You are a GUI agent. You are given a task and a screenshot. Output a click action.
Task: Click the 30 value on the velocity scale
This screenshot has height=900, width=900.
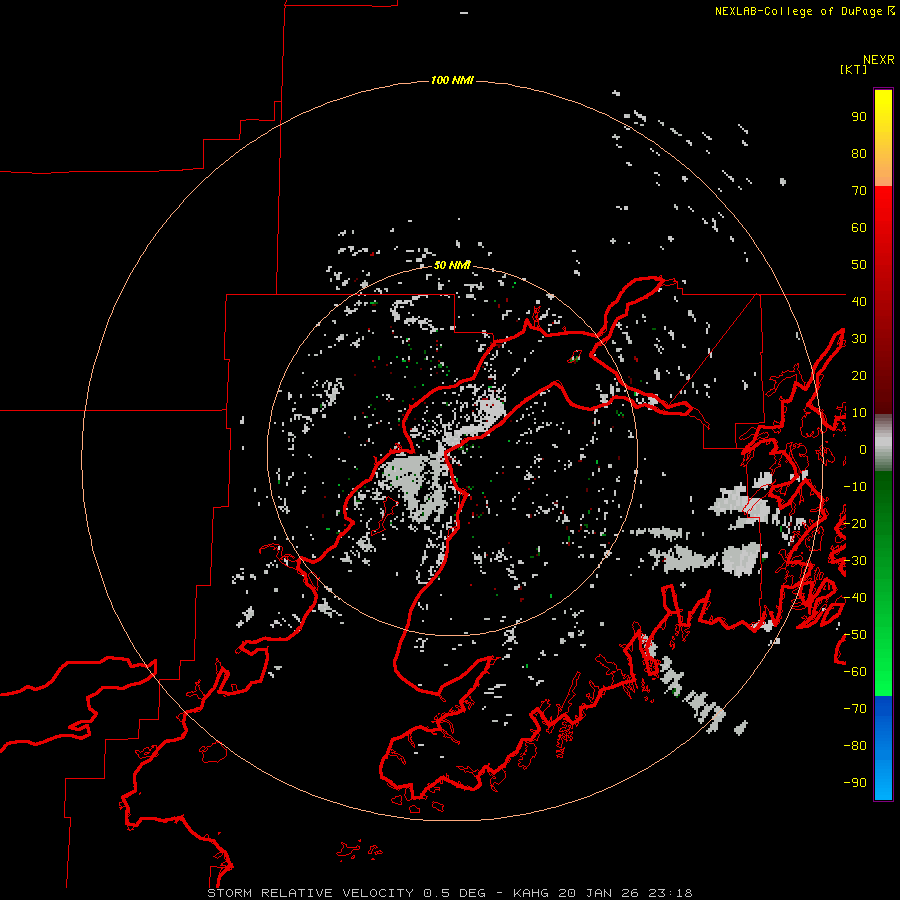[x=859, y=339]
